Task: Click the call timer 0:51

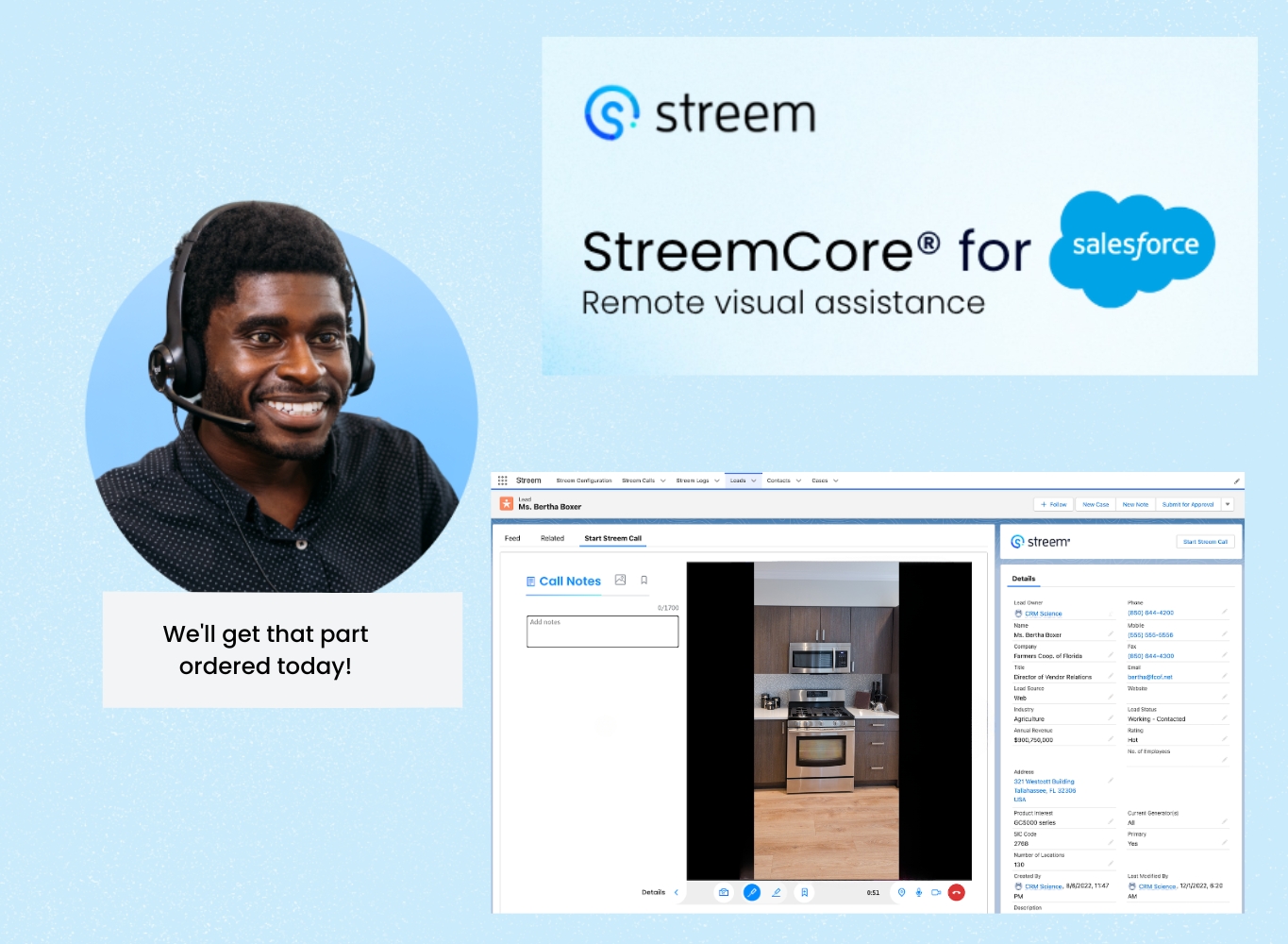Action: click(x=873, y=892)
